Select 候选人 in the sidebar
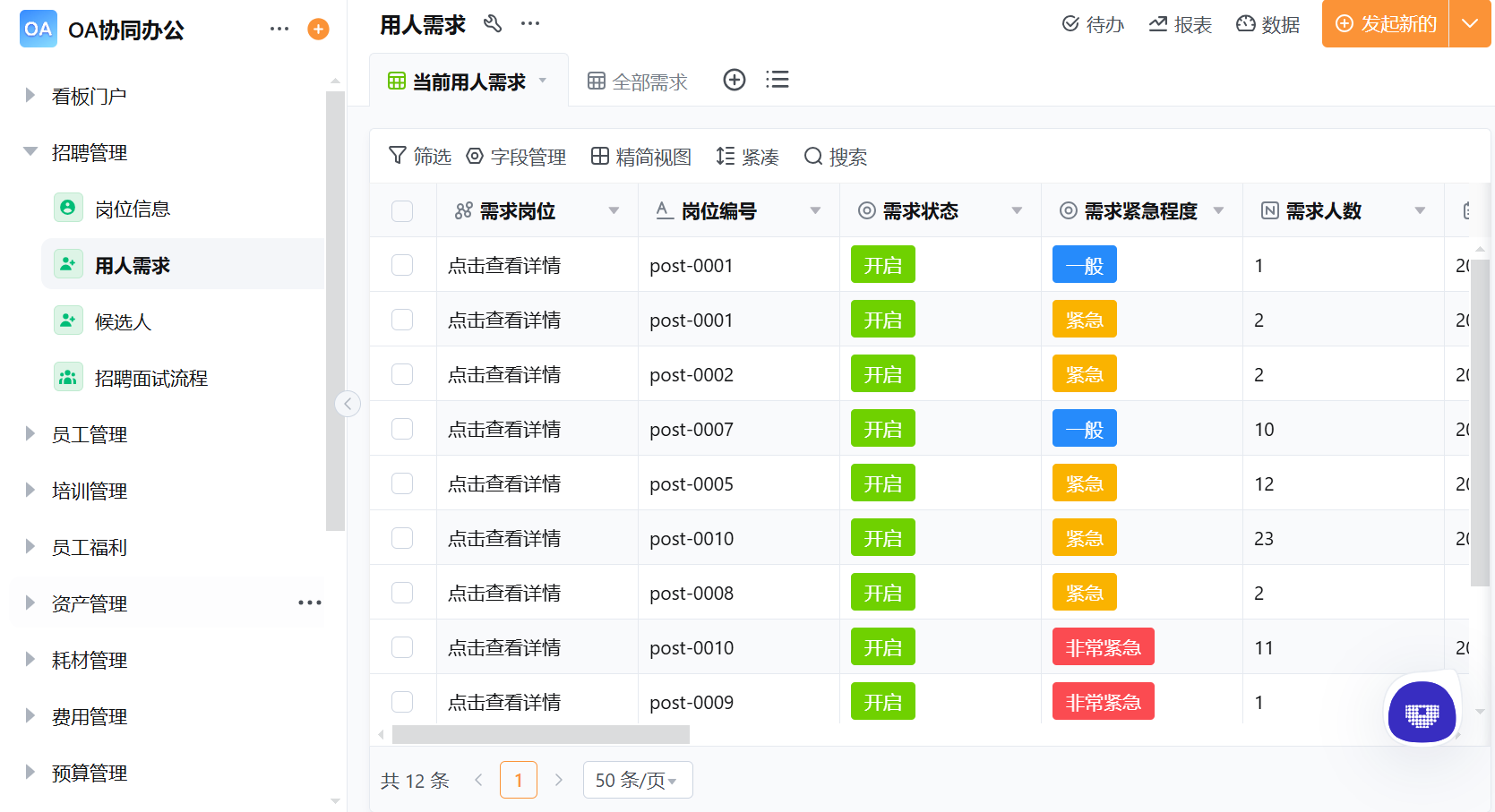The image size is (1495, 812). [x=123, y=321]
